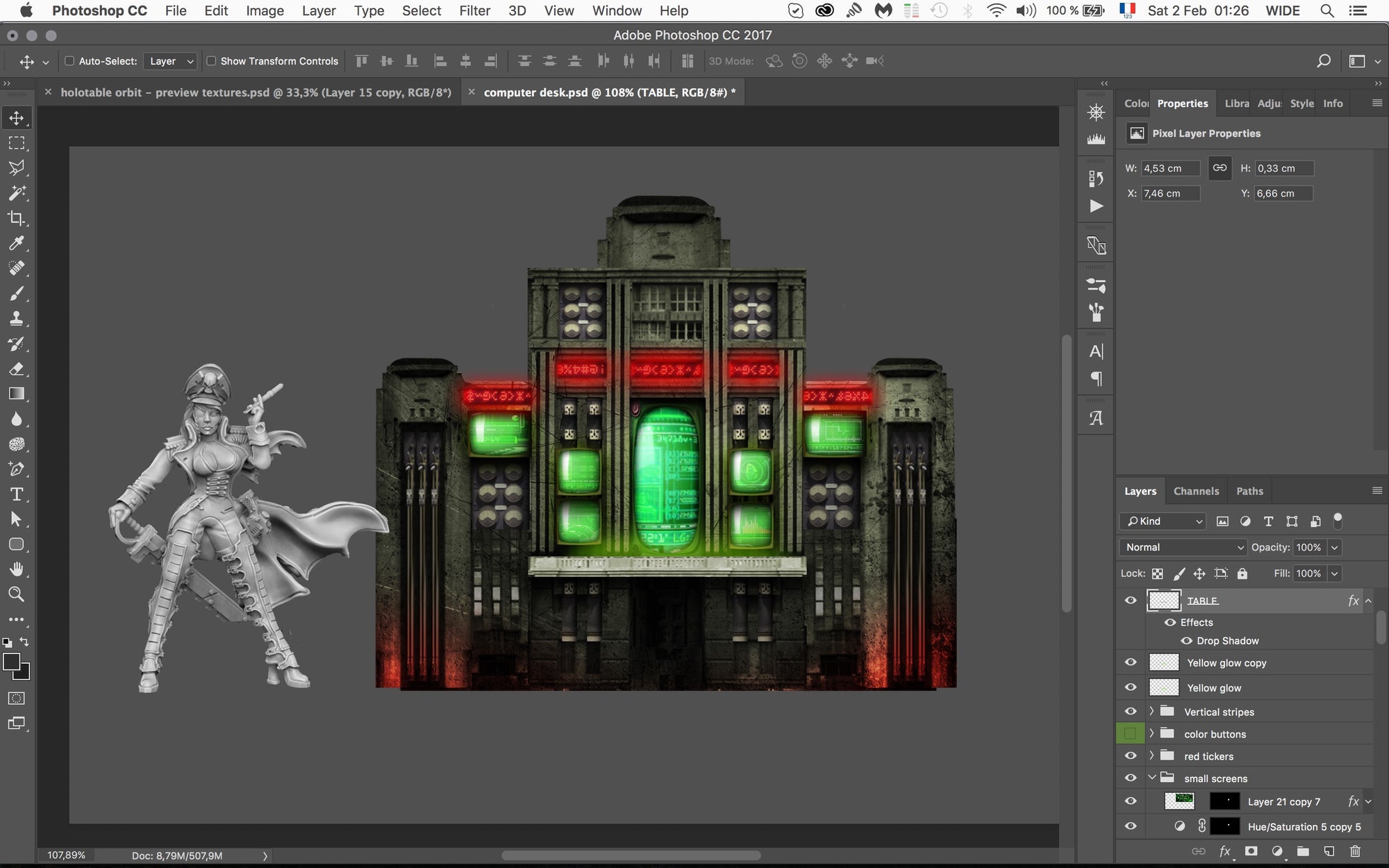Image resolution: width=1389 pixels, height=868 pixels.
Task: Switch to holotable orbit document tab
Action: (x=256, y=92)
